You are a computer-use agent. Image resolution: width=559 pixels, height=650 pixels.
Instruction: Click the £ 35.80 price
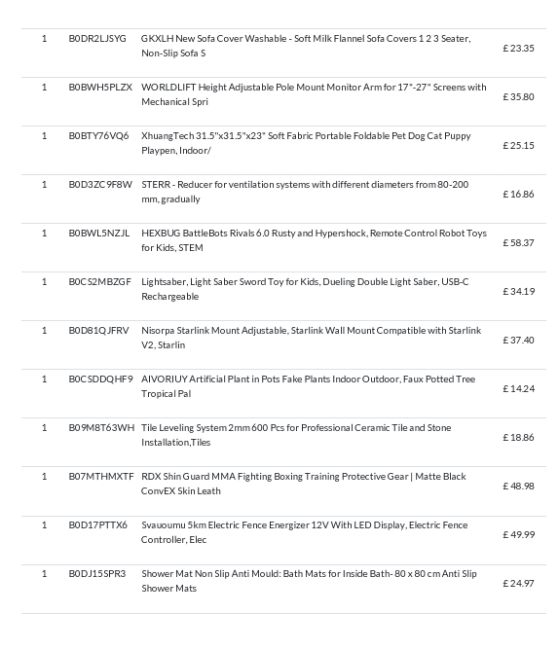click(518, 97)
